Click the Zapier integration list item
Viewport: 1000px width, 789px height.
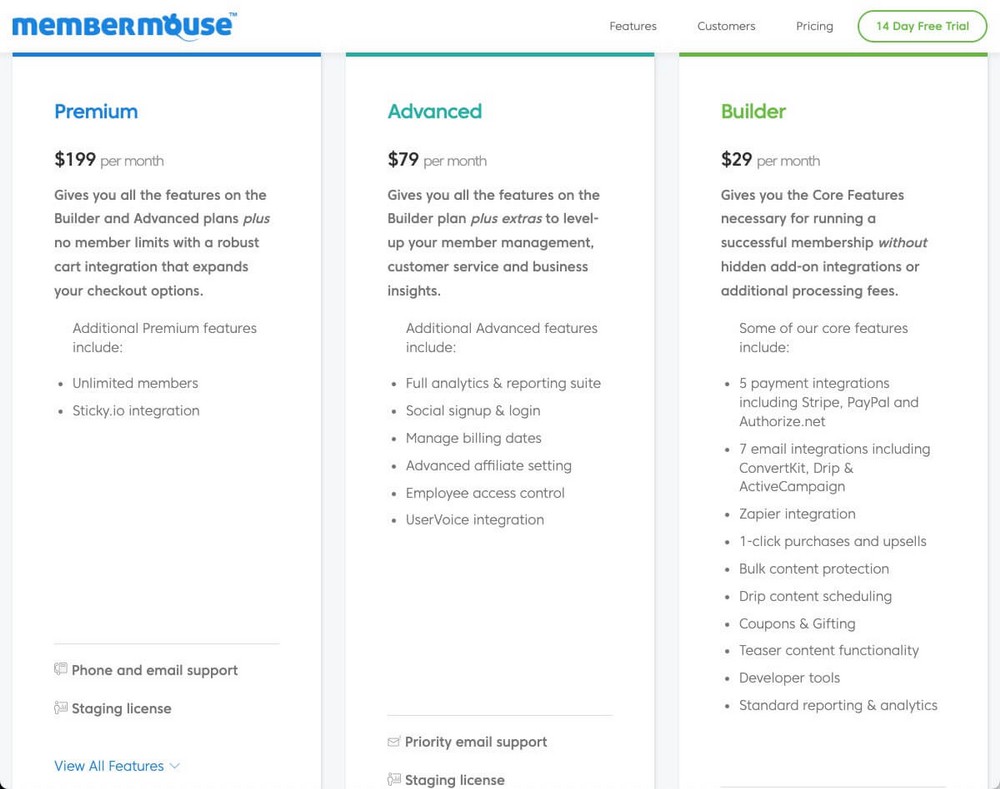point(797,513)
